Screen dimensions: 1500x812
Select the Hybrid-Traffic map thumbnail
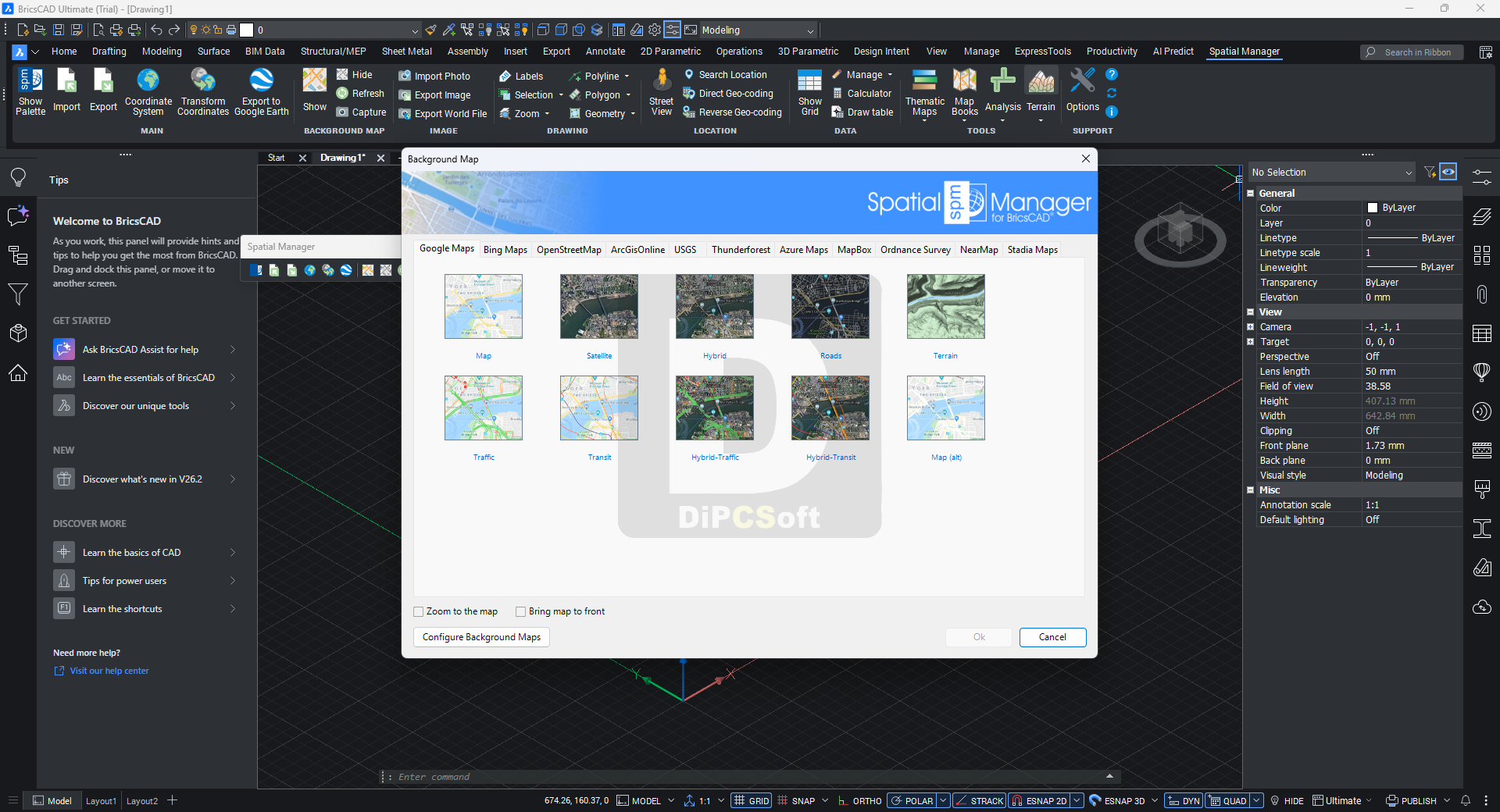[x=715, y=408]
